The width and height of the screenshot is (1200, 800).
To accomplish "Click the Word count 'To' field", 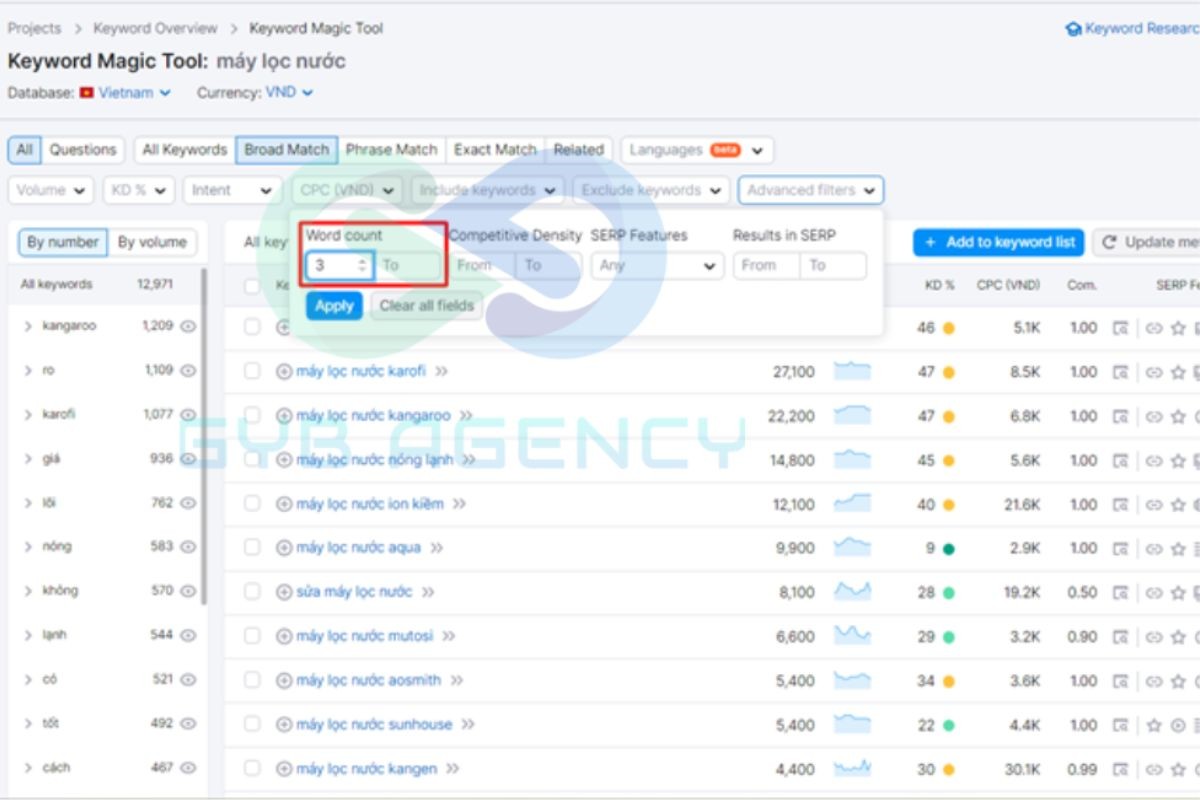I will click(x=408, y=266).
